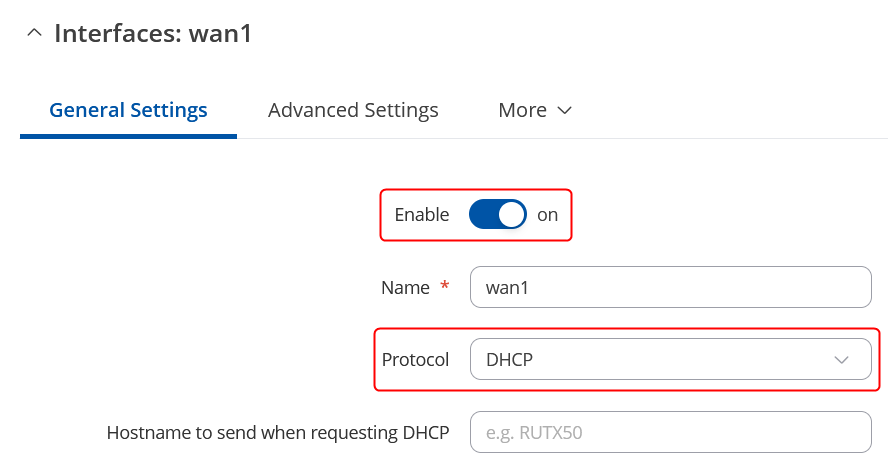Toggle the Enable switch off
This screenshot has height=468, width=888.
(497, 214)
